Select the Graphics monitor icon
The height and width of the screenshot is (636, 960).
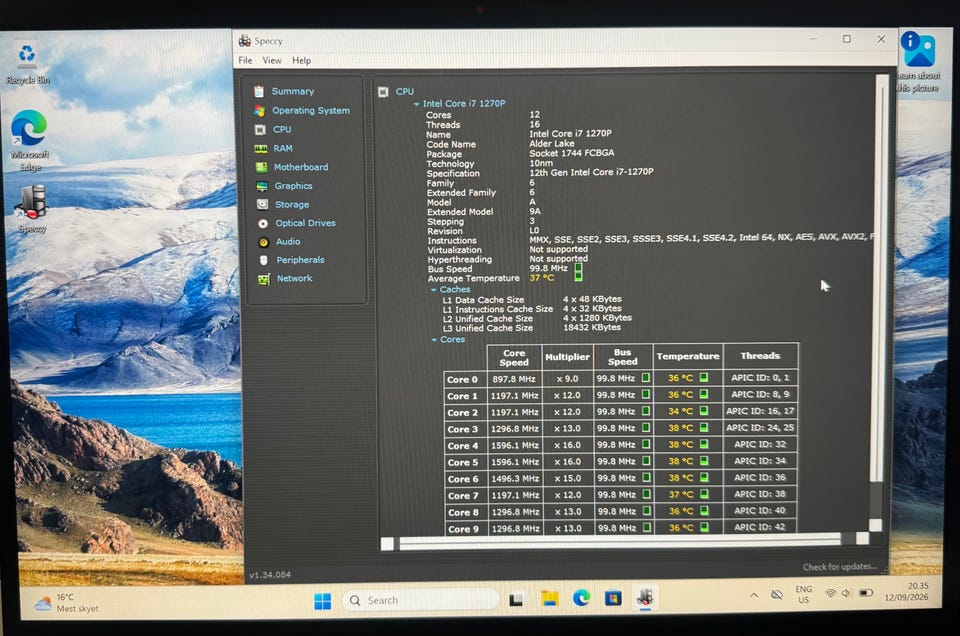tap(262, 186)
